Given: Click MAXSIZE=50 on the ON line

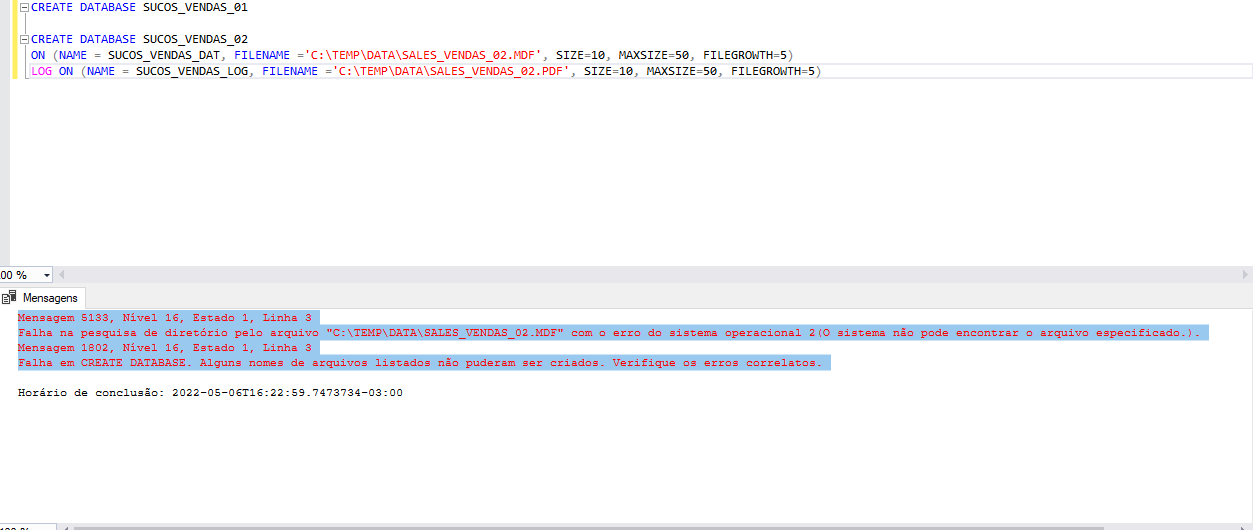Looking at the screenshot, I should tap(653, 55).
